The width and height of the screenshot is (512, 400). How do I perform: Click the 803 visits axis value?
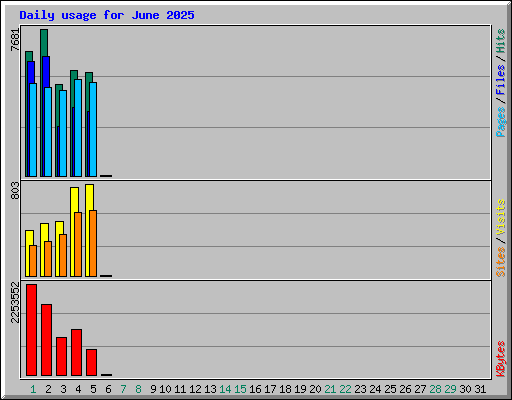pyautogui.click(x=15, y=190)
